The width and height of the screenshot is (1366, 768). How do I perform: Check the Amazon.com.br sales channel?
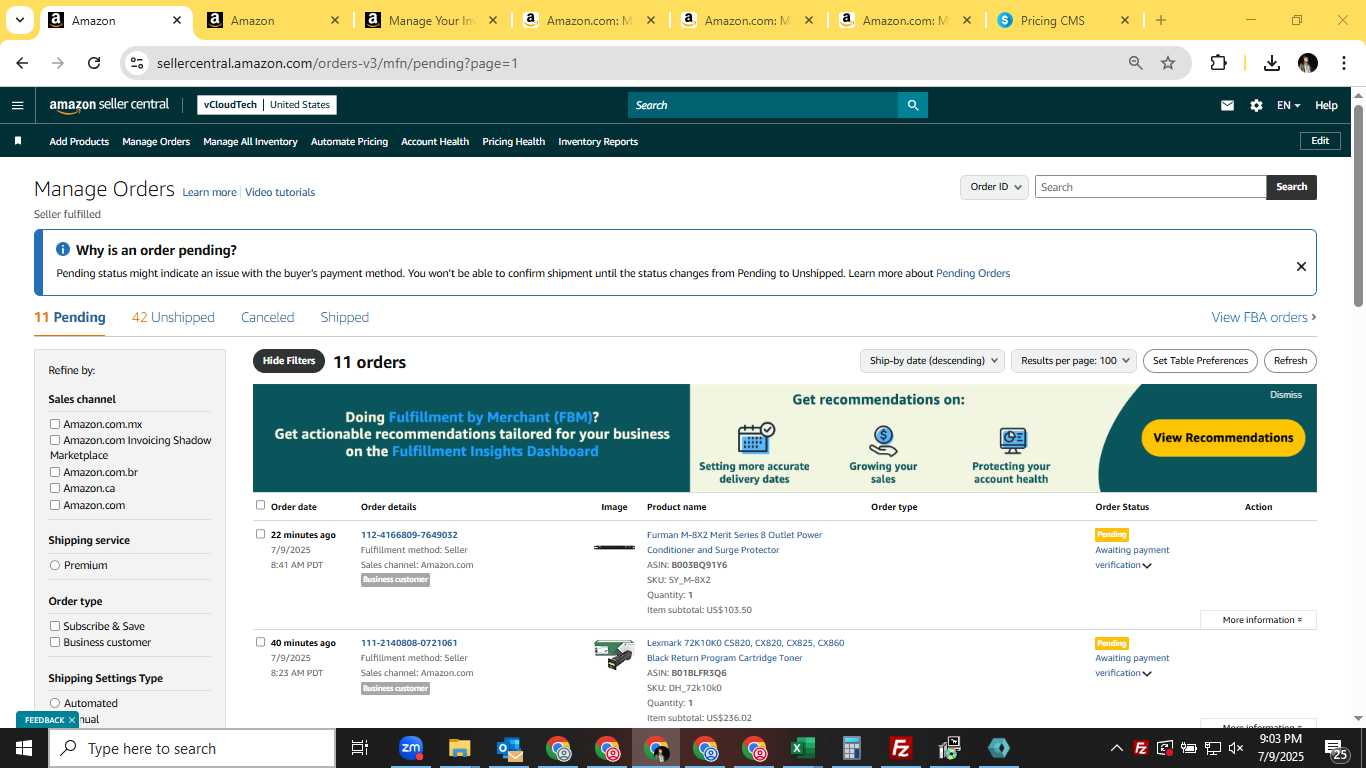tap(55, 472)
